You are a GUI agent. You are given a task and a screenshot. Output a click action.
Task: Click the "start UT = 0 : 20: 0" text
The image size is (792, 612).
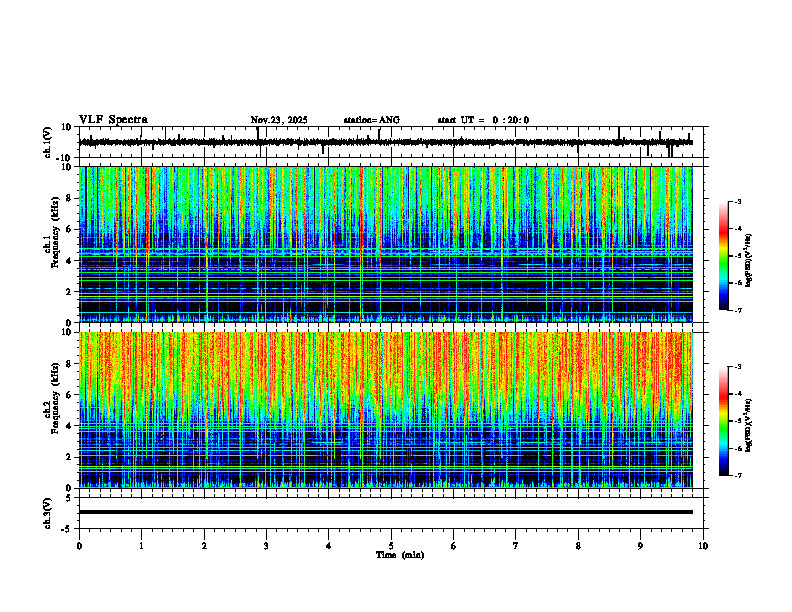(x=483, y=120)
